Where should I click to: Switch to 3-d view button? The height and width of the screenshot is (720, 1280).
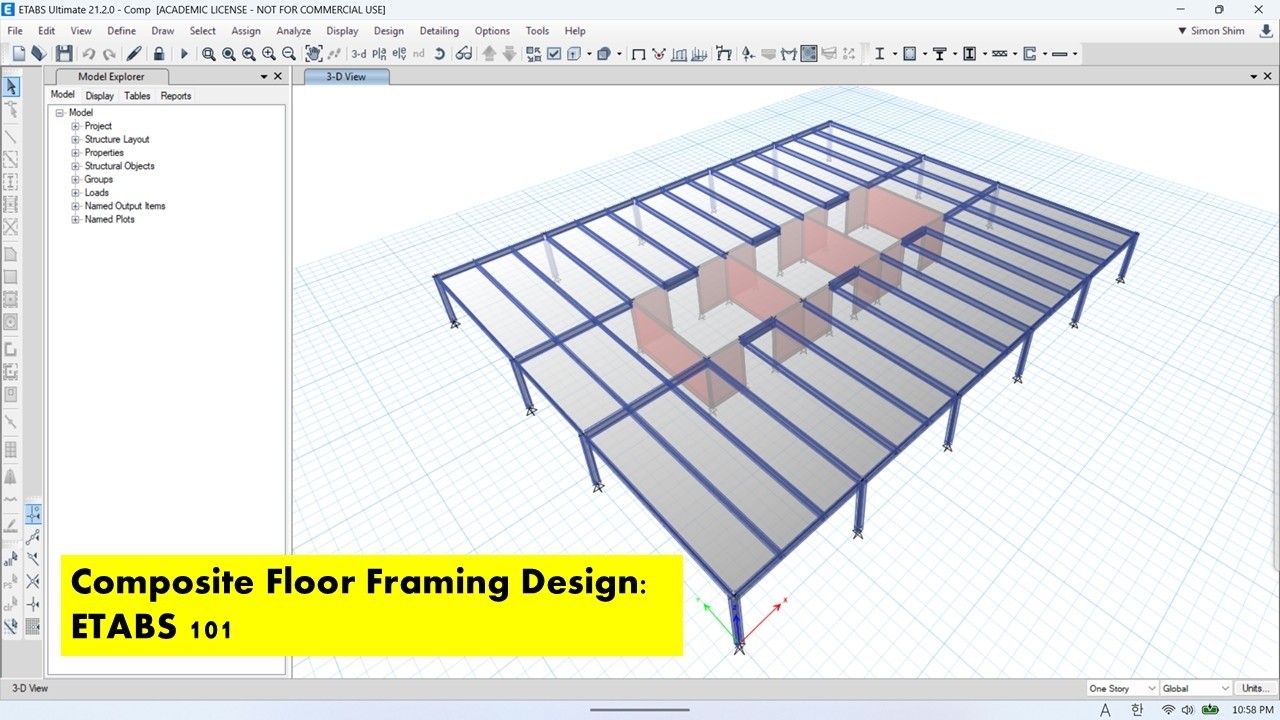pyautogui.click(x=359, y=54)
